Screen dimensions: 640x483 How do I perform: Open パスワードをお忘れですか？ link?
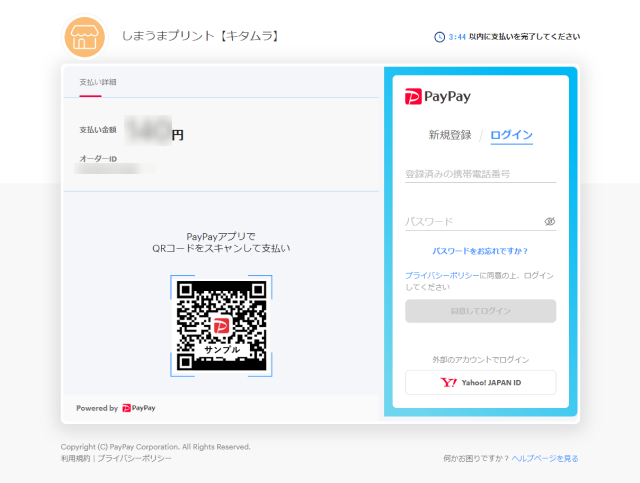click(x=480, y=251)
